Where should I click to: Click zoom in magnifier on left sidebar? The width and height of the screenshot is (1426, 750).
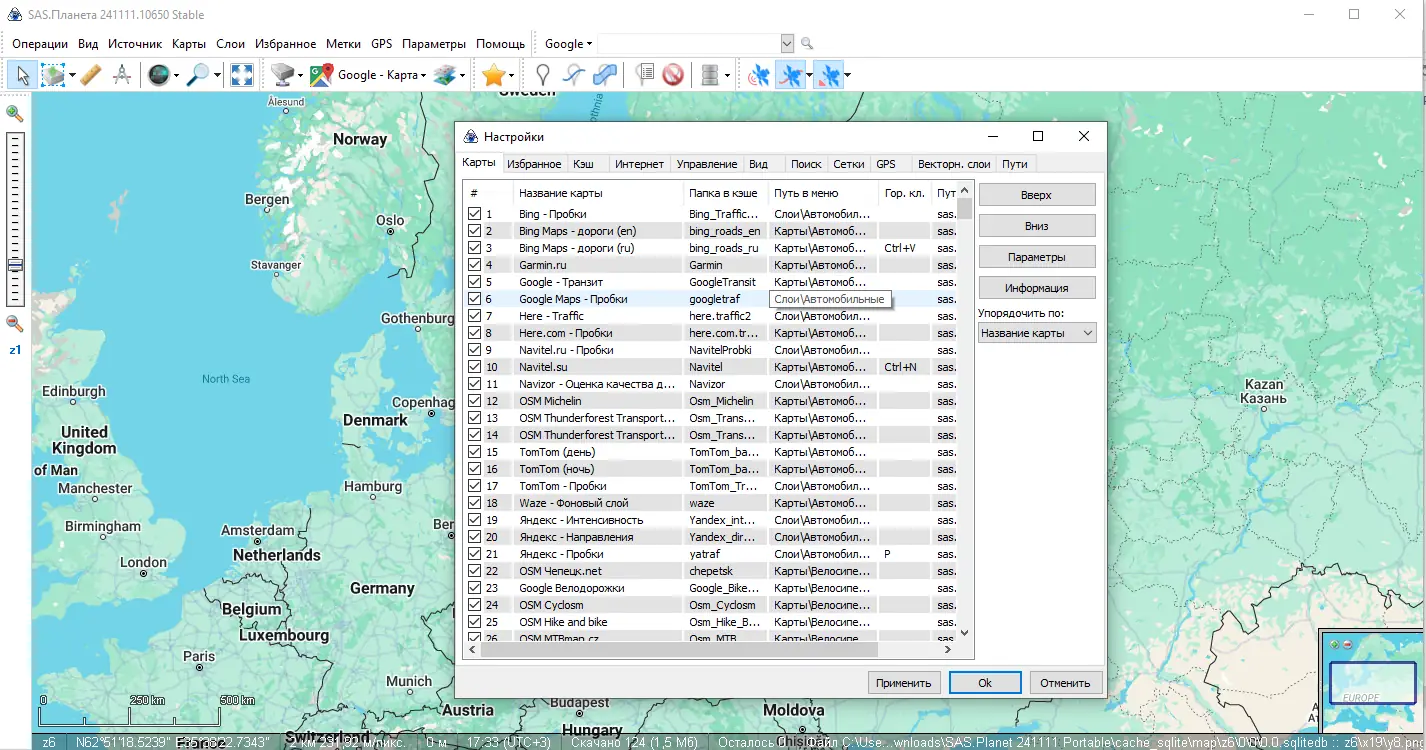(15, 113)
